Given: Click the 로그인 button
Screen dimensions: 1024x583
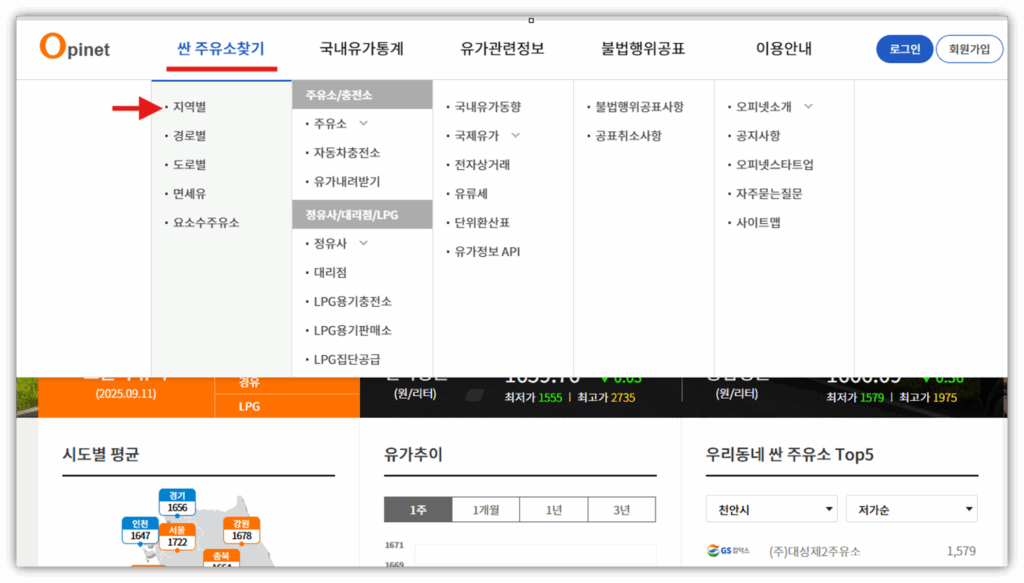Looking at the screenshot, I should (x=904, y=49).
